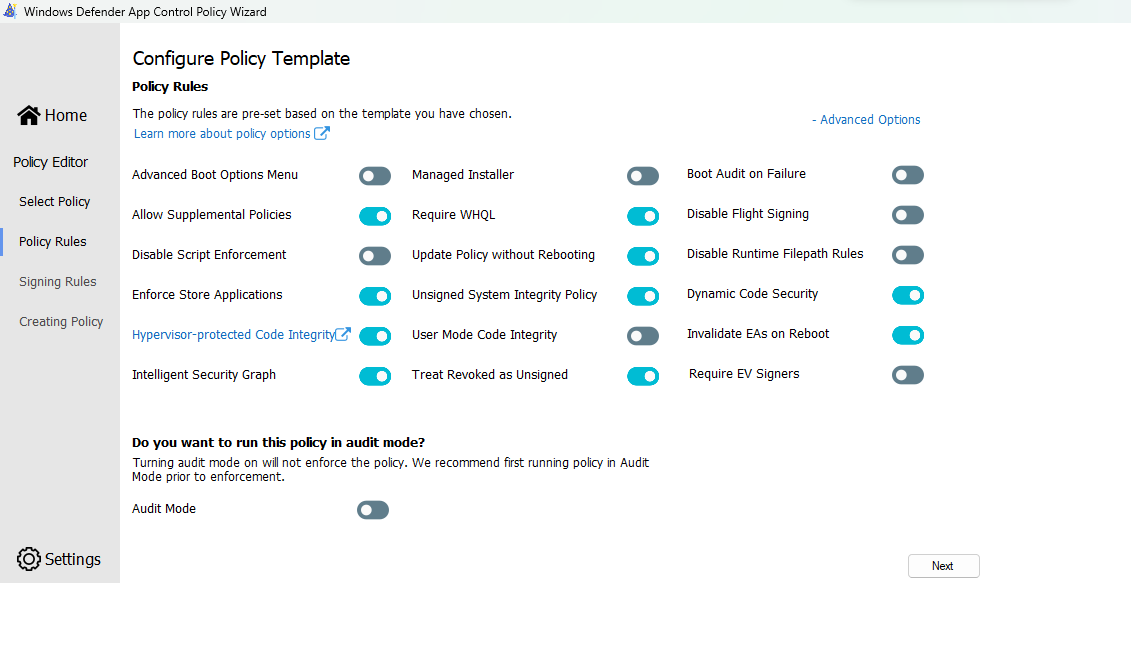The image size is (1131, 645).
Task: Collapse the Advanced Options section
Action: pos(866,119)
